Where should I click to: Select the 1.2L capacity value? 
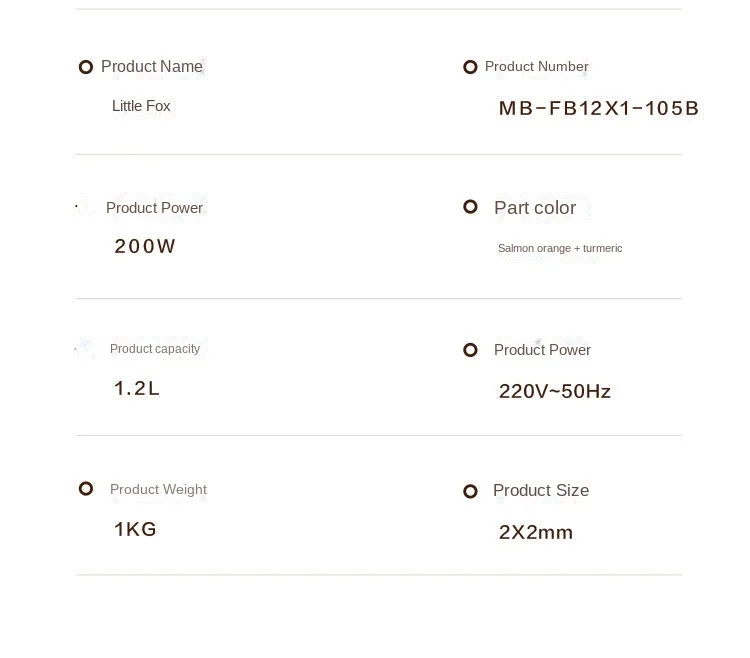[x=137, y=388]
